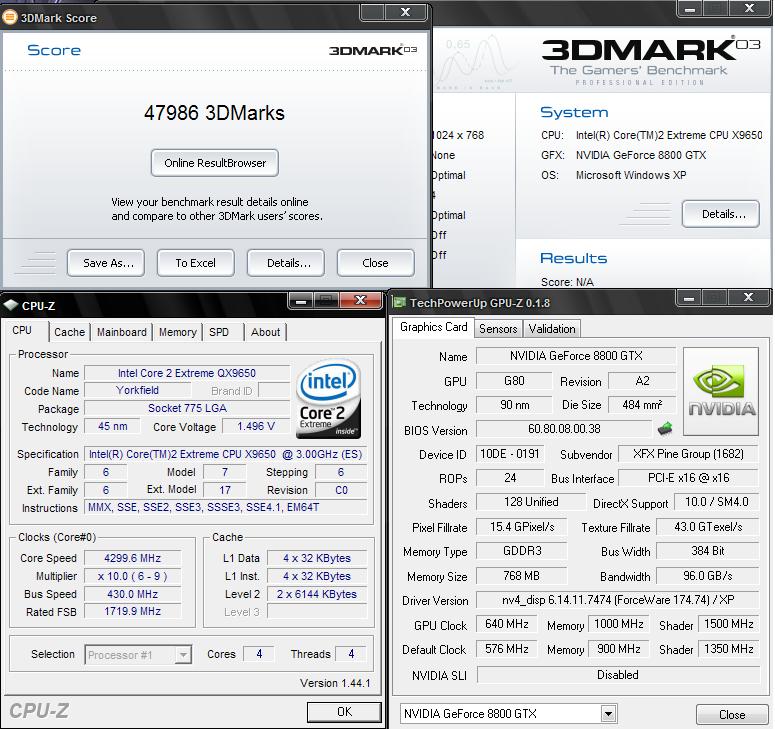Click Save As in 3DMark Score
775x729 pixels.
106,262
